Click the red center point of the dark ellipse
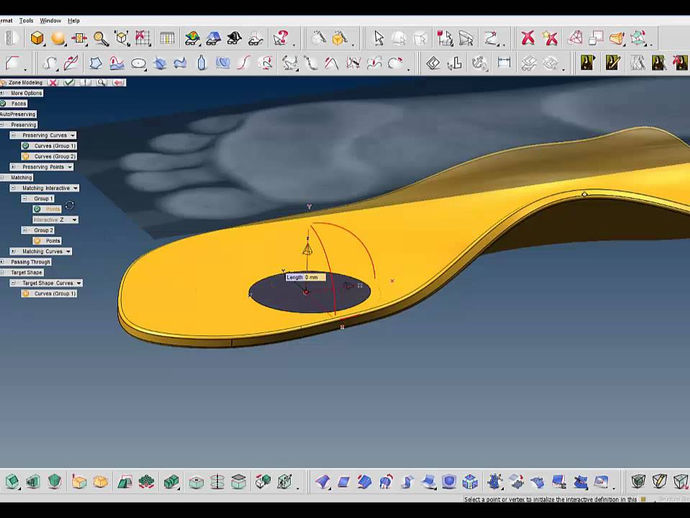The height and width of the screenshot is (518, 690). click(306, 292)
